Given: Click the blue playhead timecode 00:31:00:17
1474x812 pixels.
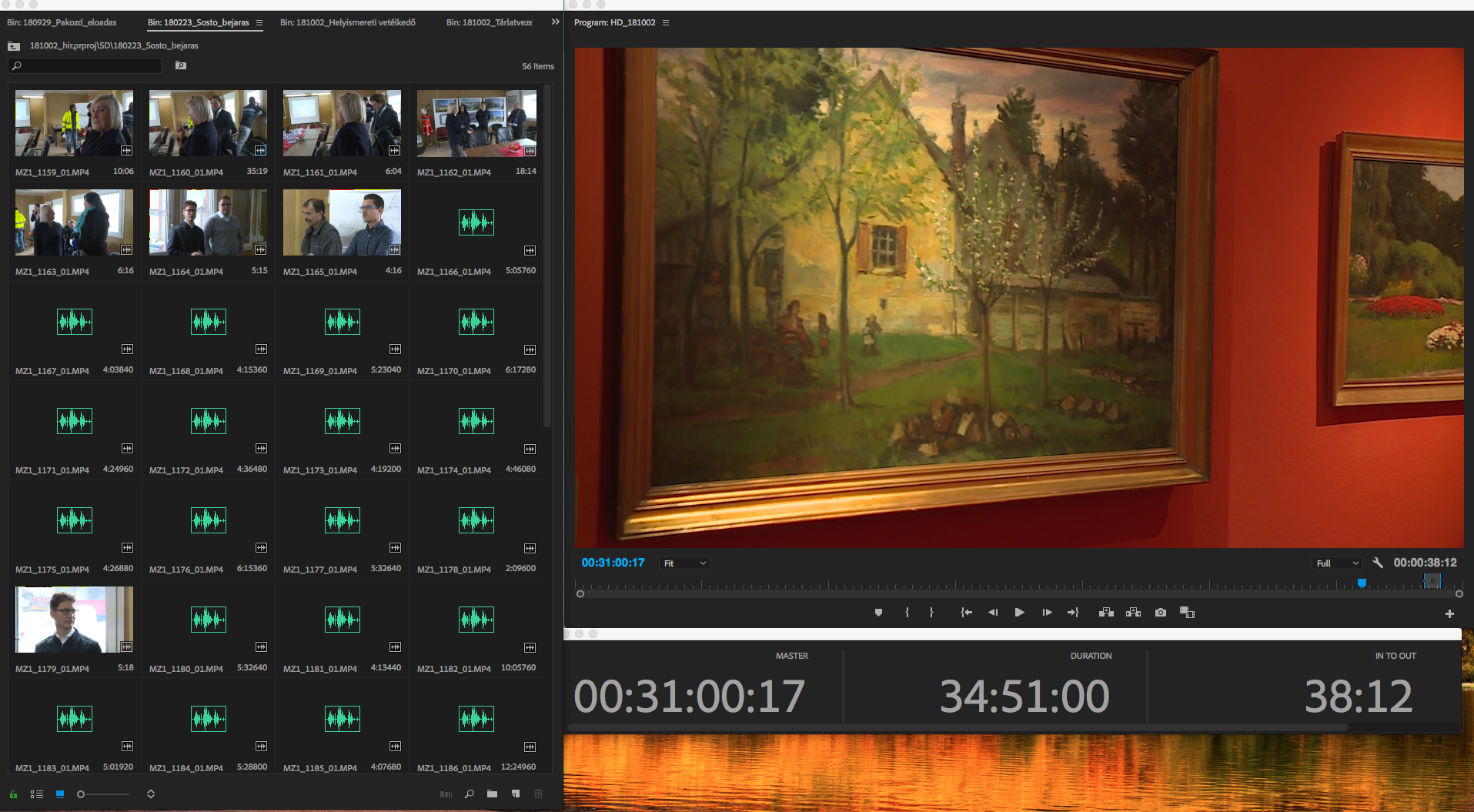Looking at the screenshot, I should click(x=613, y=563).
